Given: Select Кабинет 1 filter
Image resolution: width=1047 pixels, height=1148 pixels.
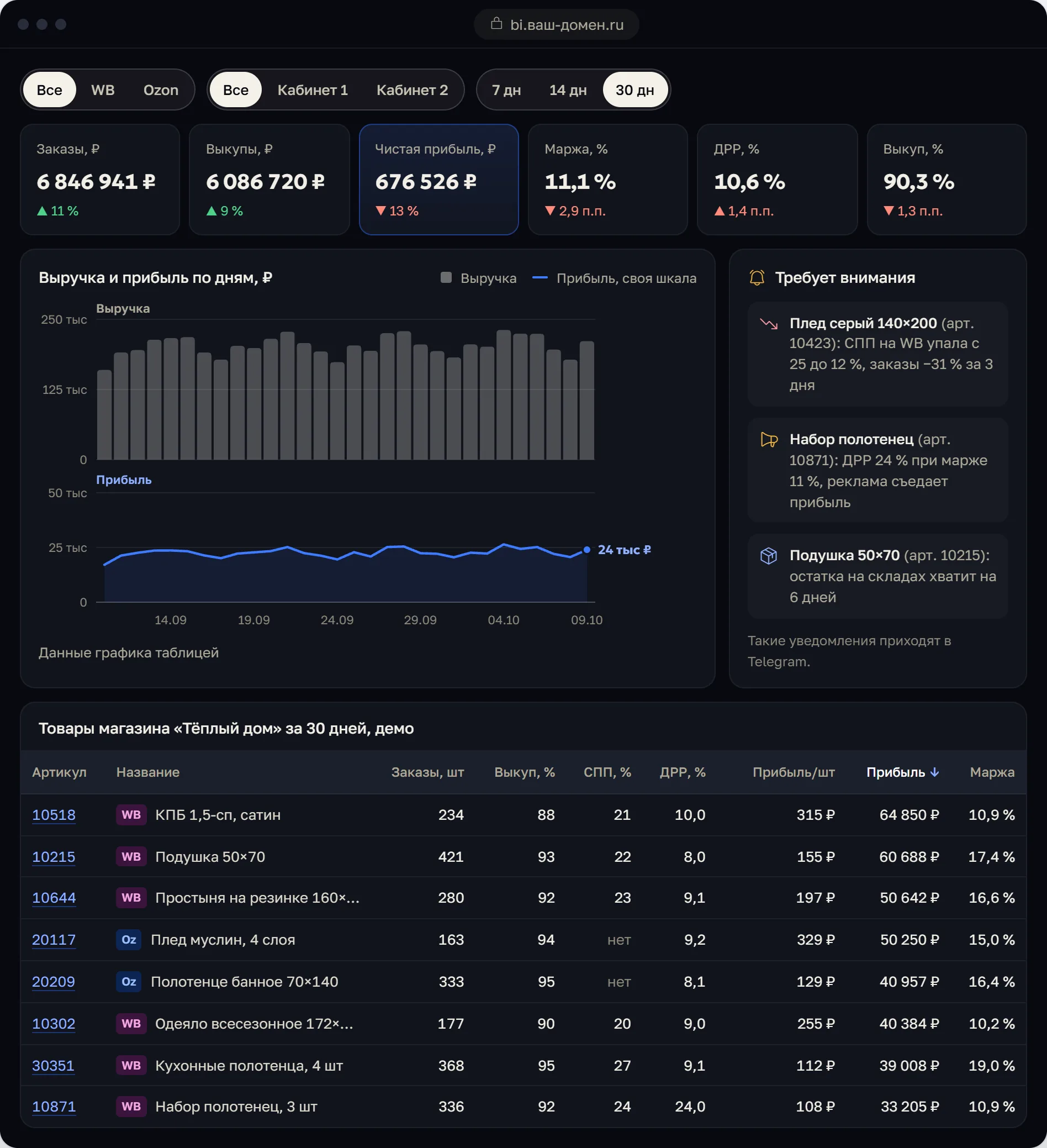Looking at the screenshot, I should (x=313, y=90).
